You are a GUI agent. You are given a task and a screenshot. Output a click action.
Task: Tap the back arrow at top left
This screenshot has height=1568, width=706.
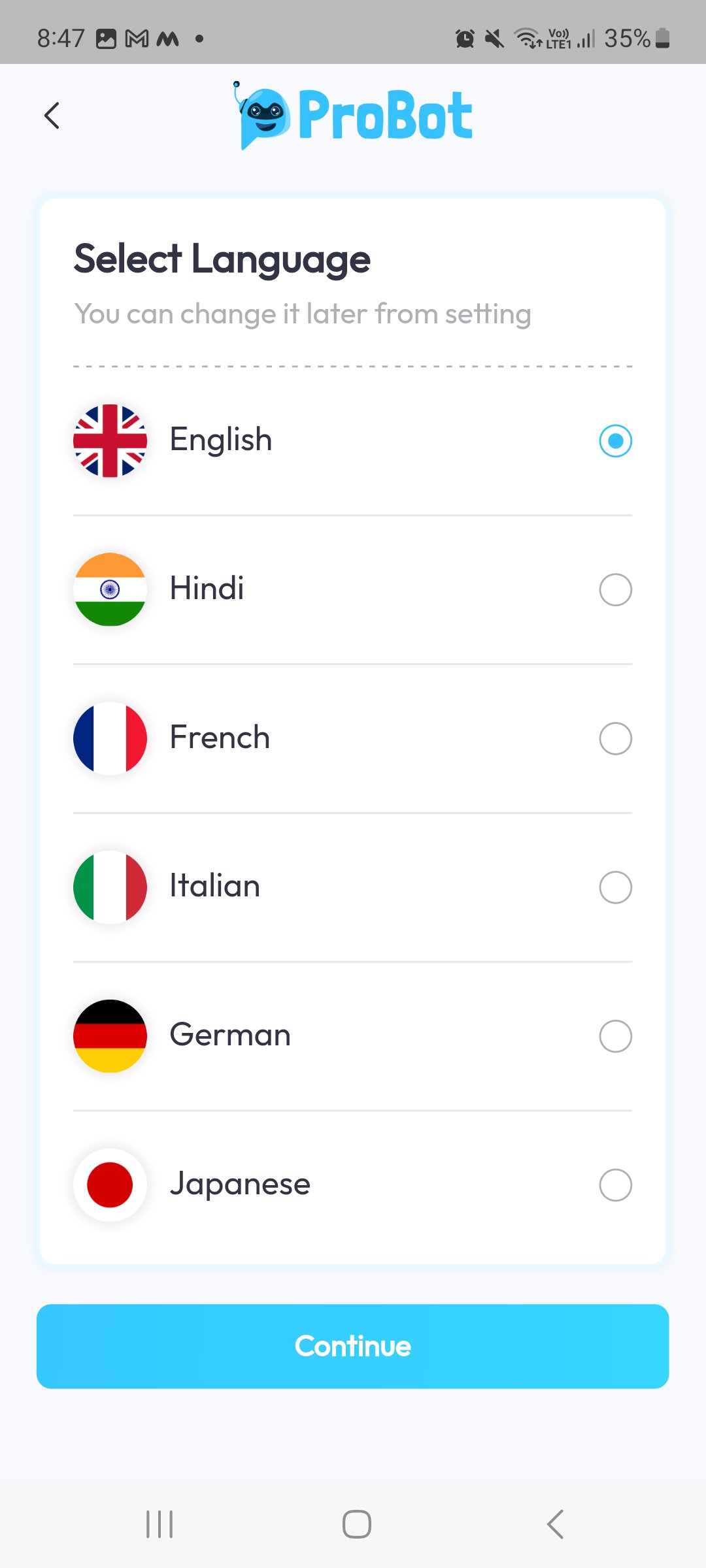point(52,116)
